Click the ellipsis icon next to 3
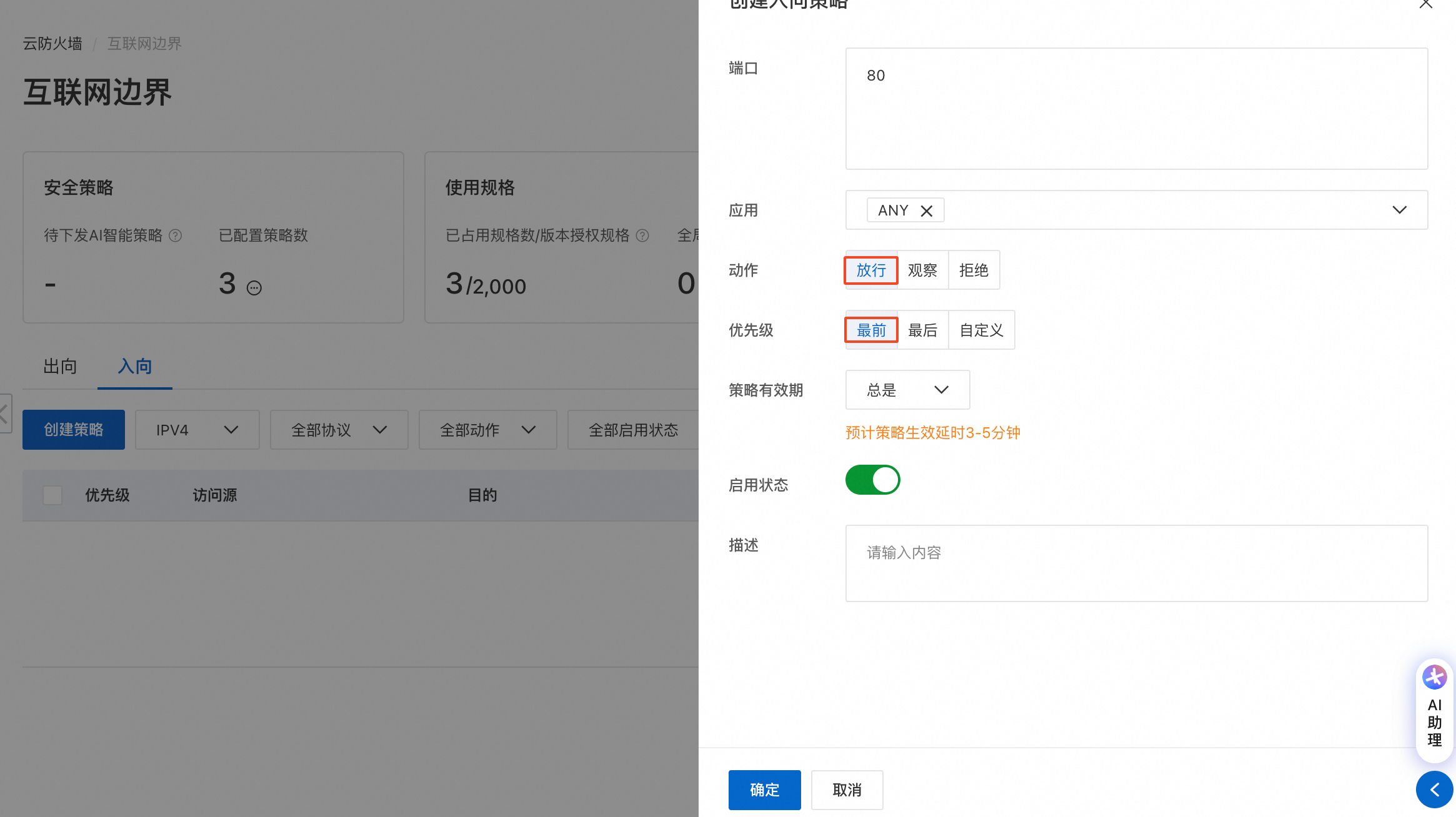The image size is (1456, 817). (x=254, y=288)
